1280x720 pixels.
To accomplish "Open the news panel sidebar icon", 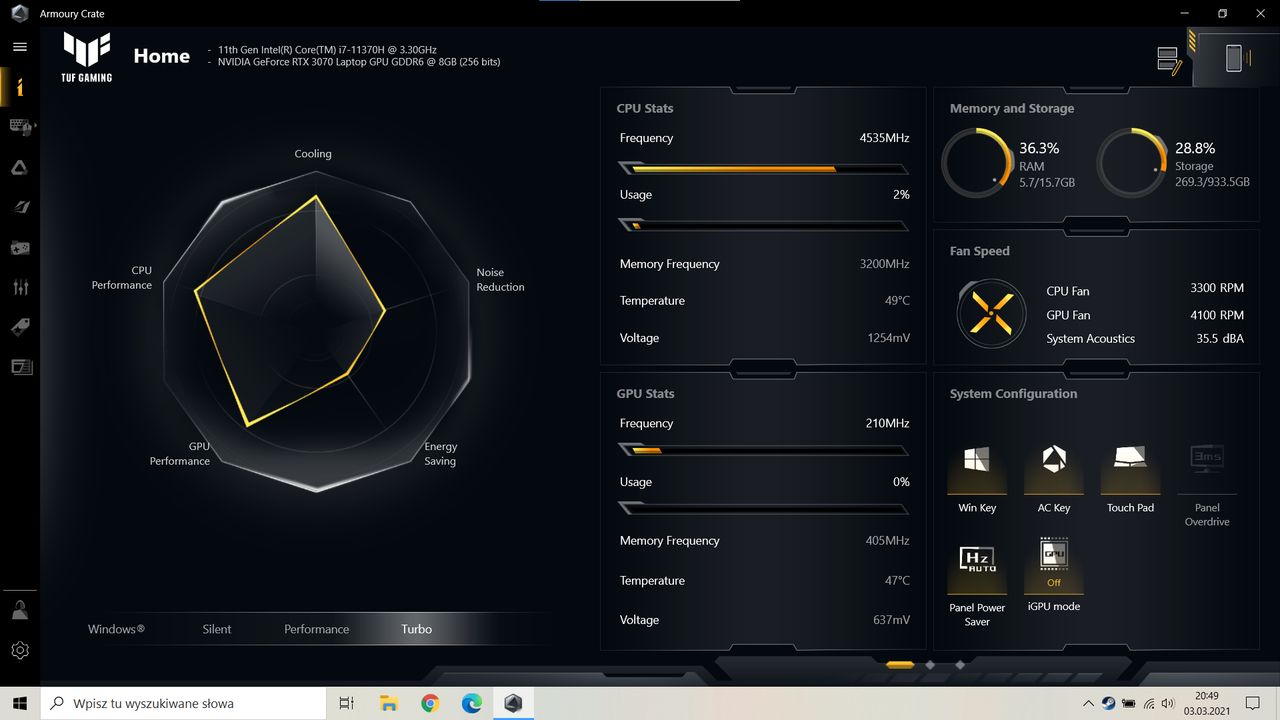I will click(x=21, y=367).
